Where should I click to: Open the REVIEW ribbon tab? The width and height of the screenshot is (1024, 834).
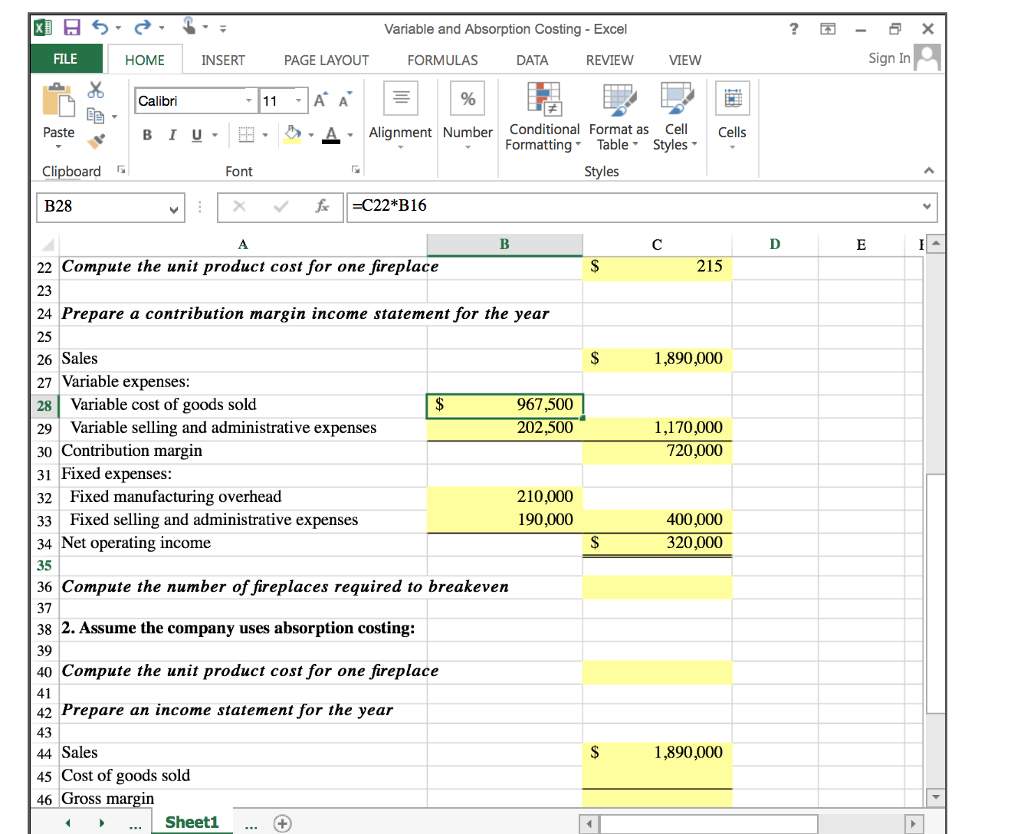(609, 60)
